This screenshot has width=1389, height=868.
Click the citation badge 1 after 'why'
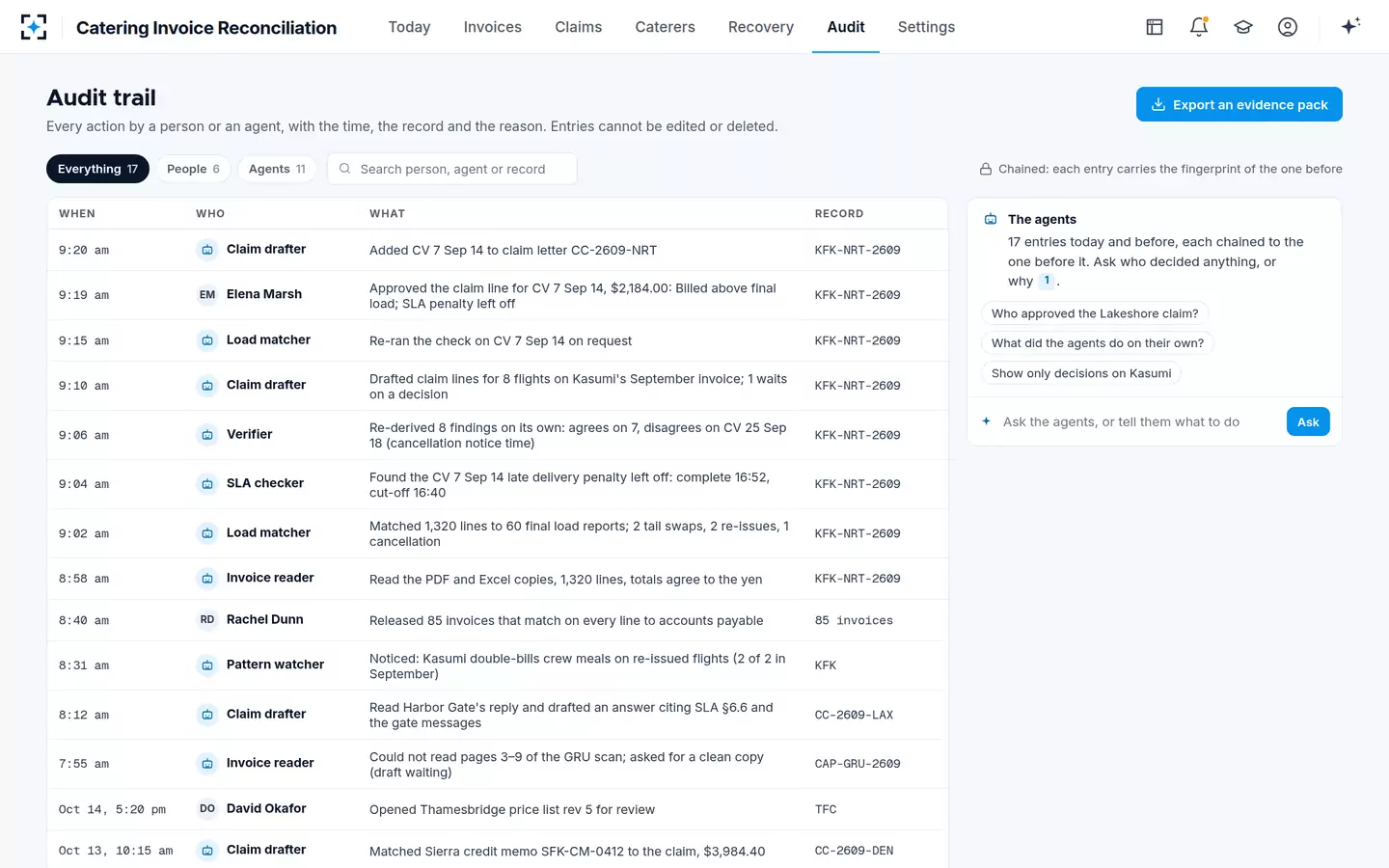tap(1047, 281)
